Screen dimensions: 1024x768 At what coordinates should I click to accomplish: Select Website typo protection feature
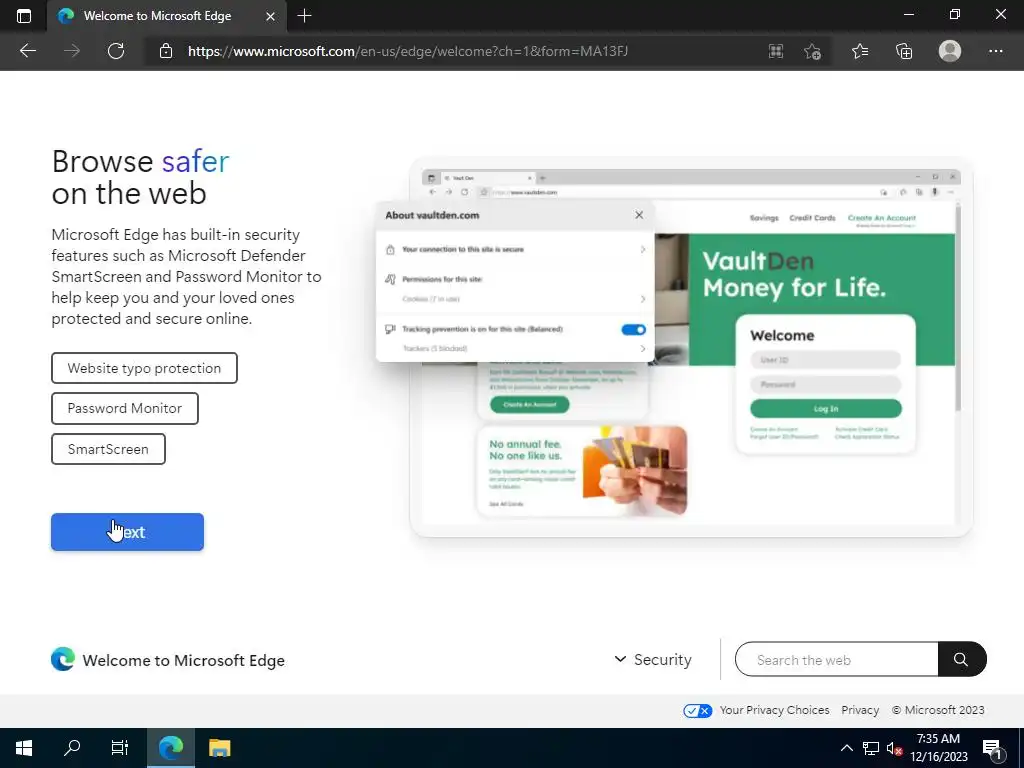[144, 368]
